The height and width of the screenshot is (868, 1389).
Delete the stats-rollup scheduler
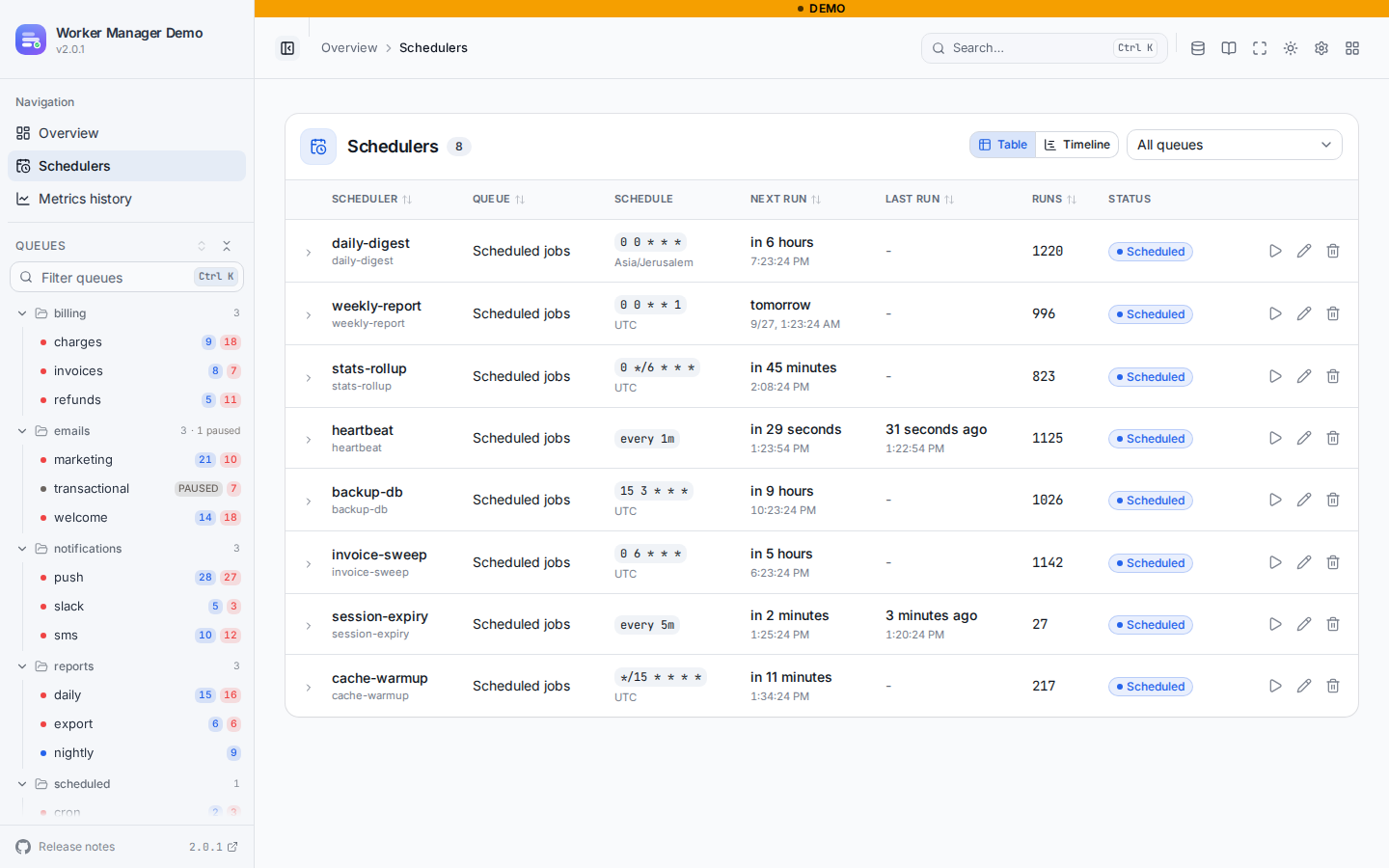coord(1333,376)
